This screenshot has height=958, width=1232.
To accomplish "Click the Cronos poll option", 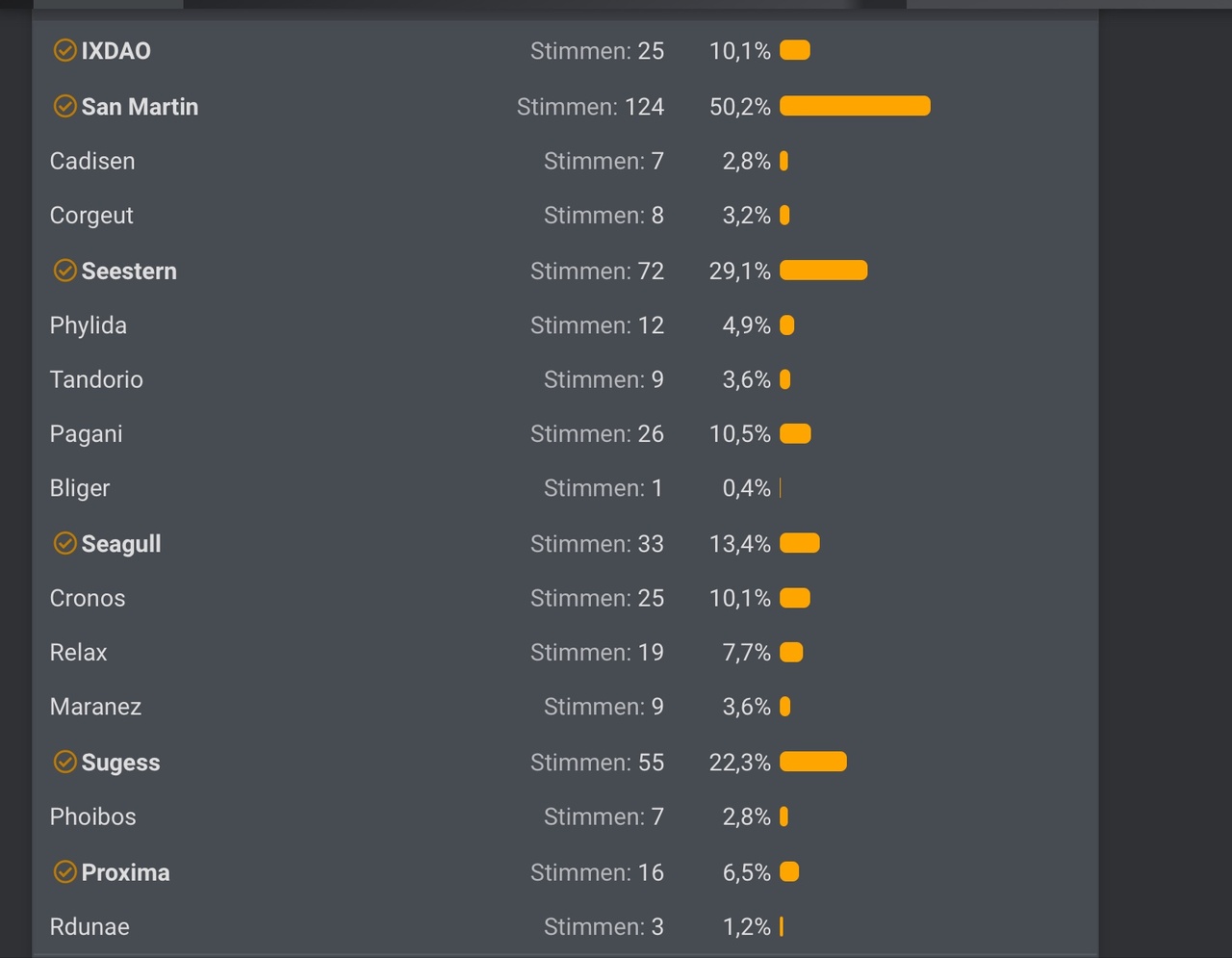I will [88, 599].
